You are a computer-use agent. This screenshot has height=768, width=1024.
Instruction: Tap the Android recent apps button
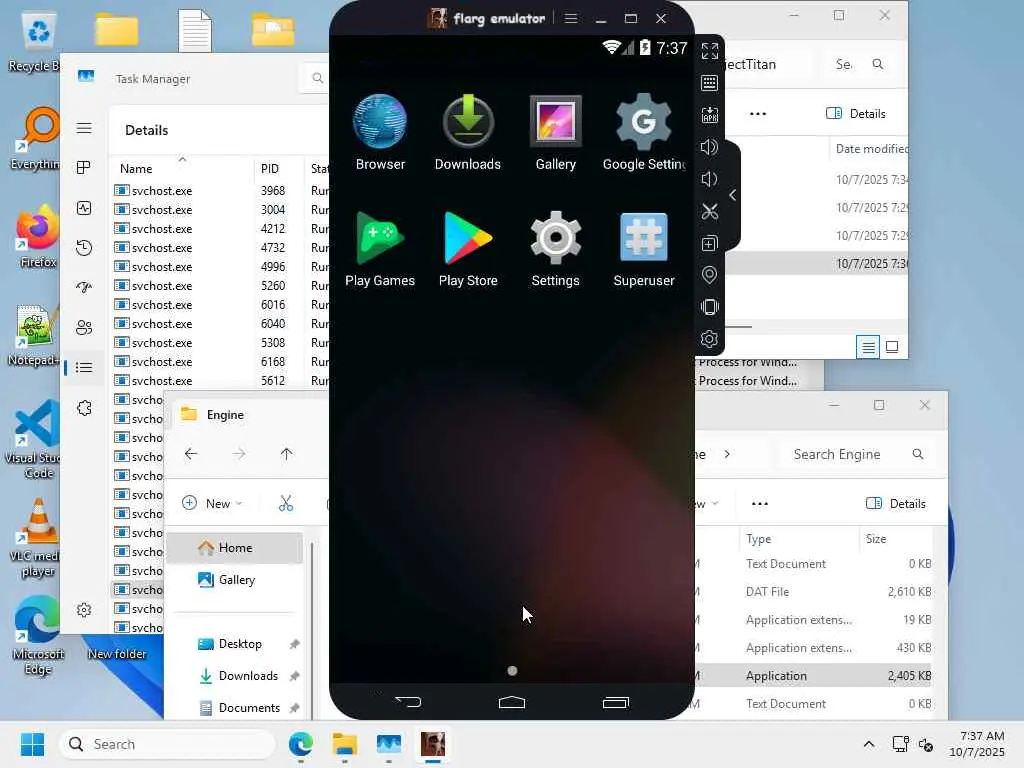pos(615,702)
